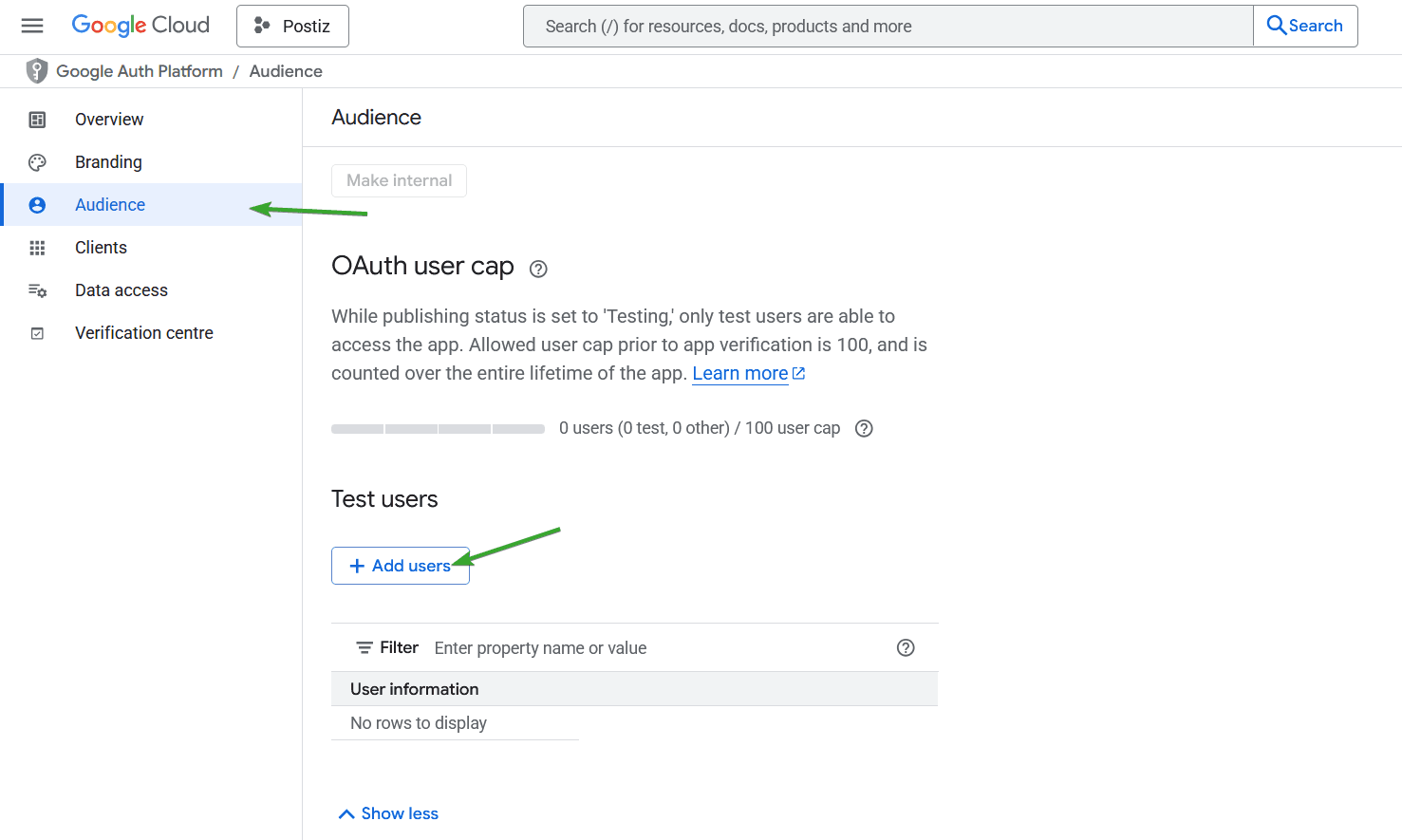Screen dimensions: 1402x840
Task: Click the Add users button
Action: (400, 566)
